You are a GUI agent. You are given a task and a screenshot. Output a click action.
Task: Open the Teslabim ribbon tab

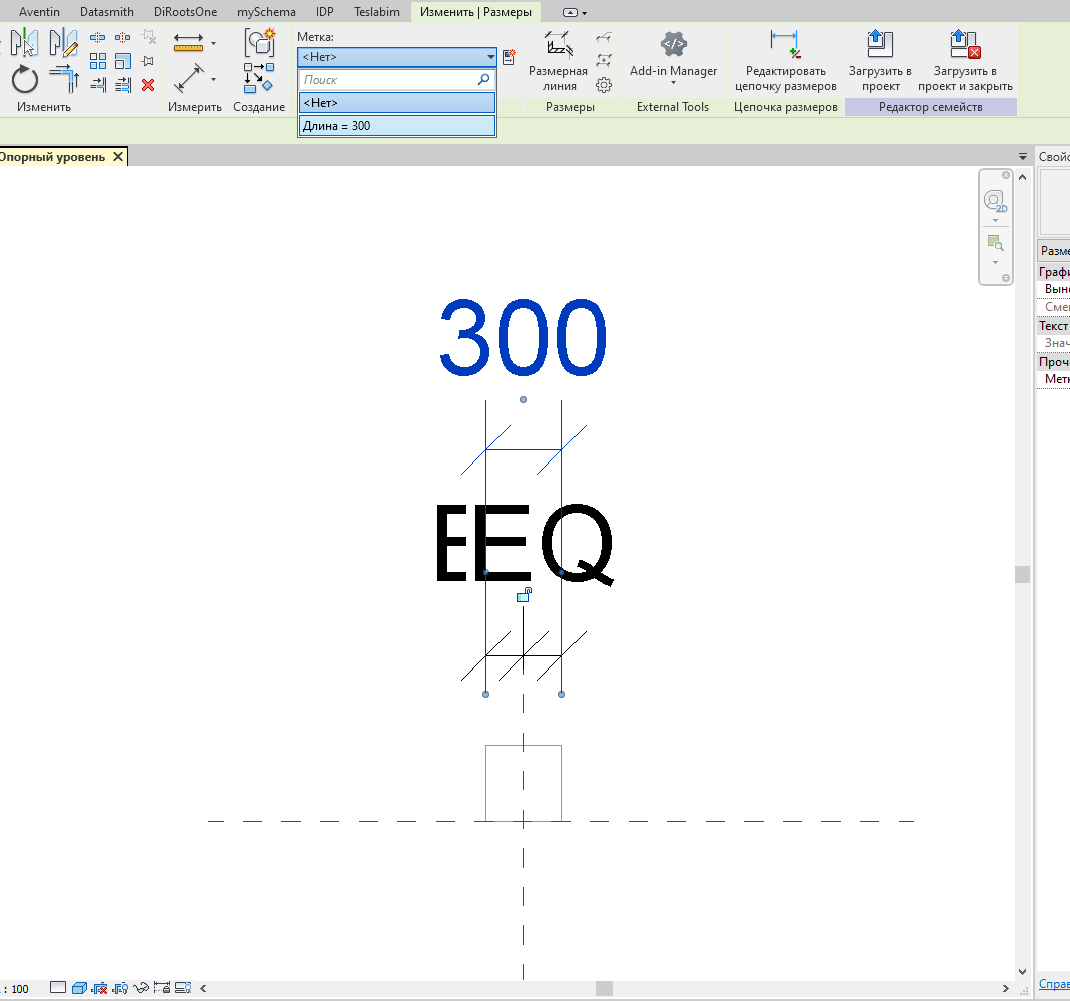[x=377, y=12]
